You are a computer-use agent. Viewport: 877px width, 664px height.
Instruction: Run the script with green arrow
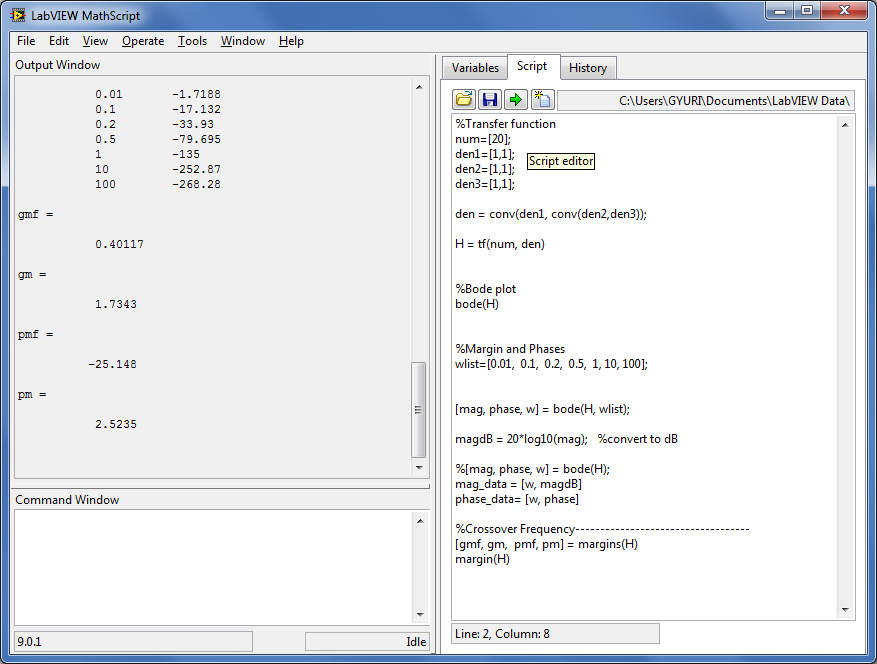(x=516, y=100)
